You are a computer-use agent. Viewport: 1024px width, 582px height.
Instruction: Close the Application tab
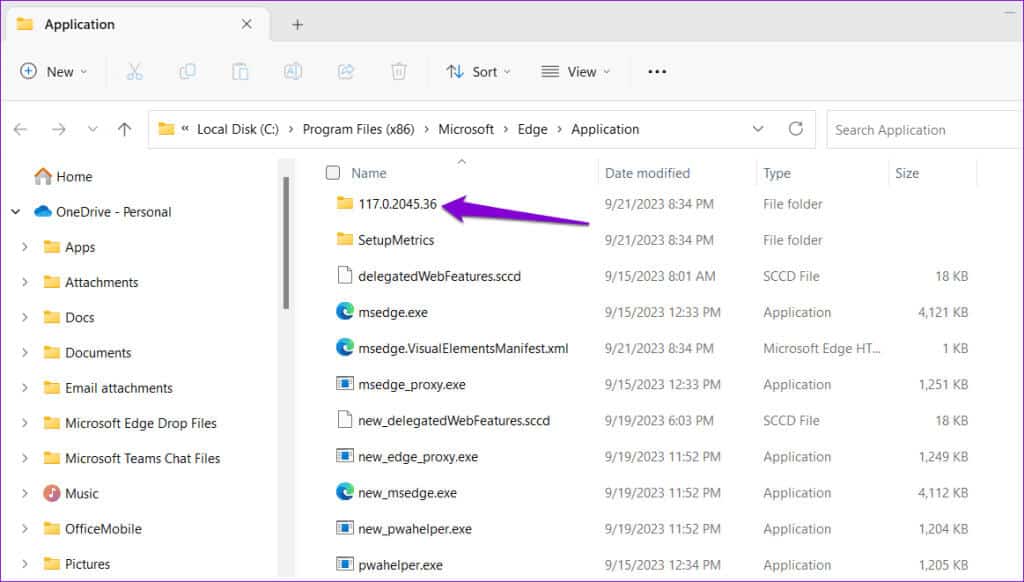point(247,24)
